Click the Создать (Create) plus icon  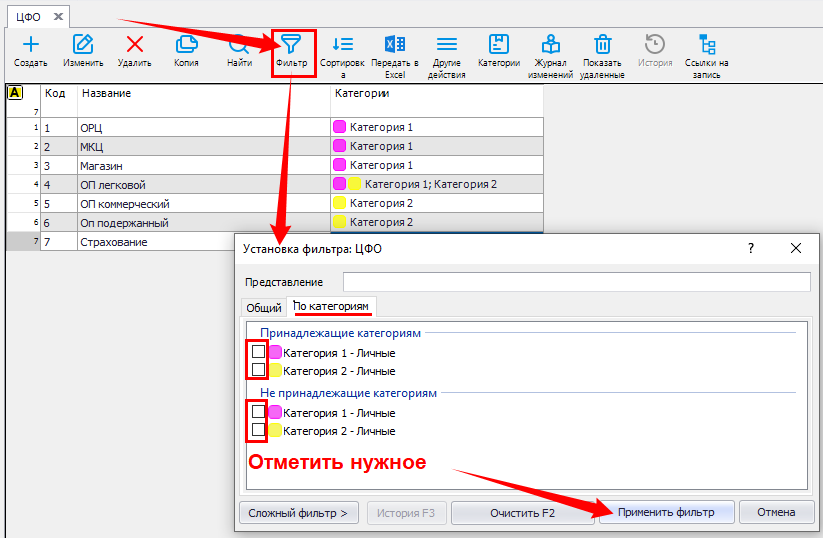pos(30,44)
